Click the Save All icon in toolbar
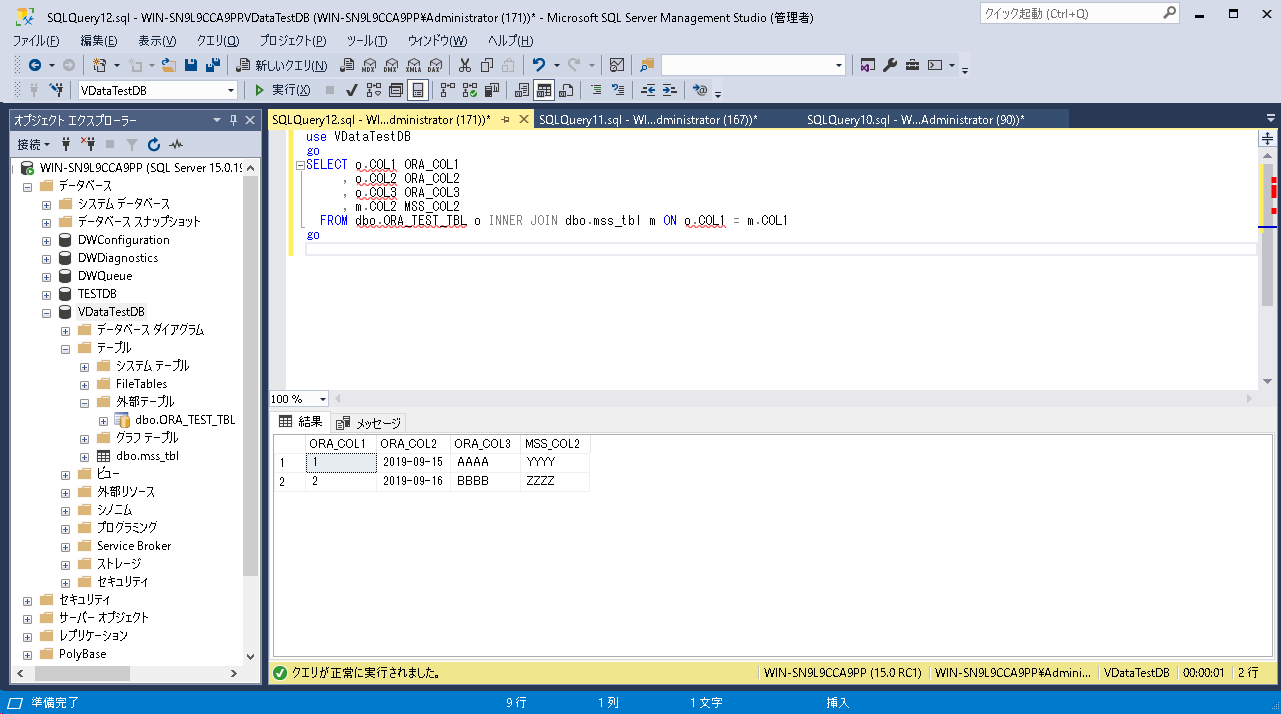The height and width of the screenshot is (714, 1281). pyautogui.click(x=212, y=65)
